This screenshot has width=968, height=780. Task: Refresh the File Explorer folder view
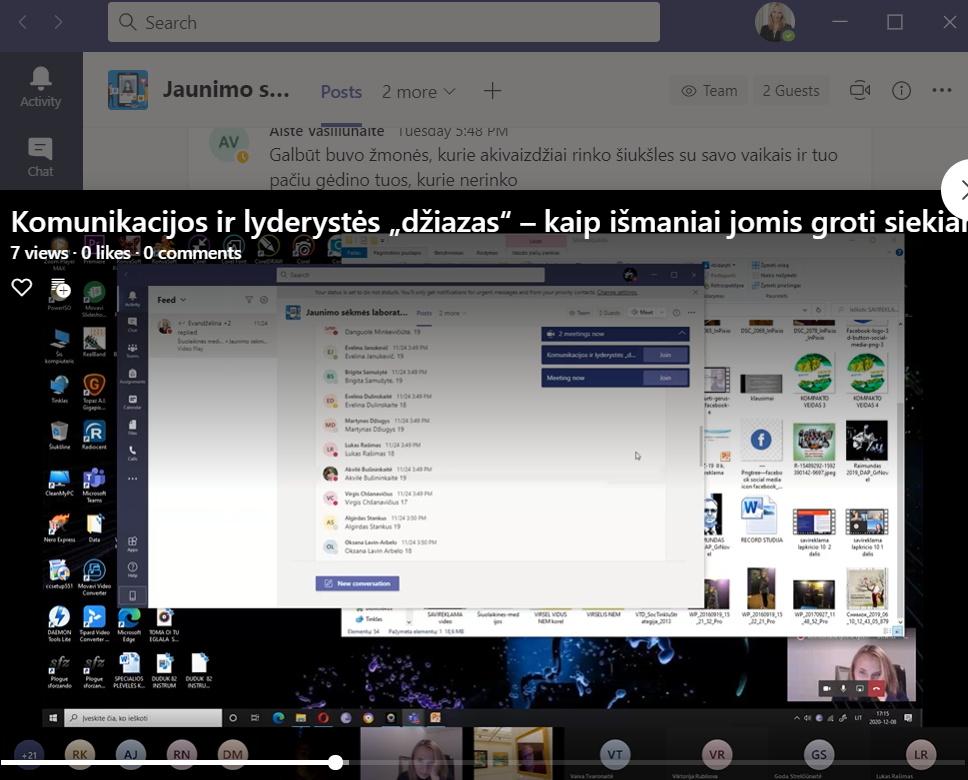[x=819, y=309]
